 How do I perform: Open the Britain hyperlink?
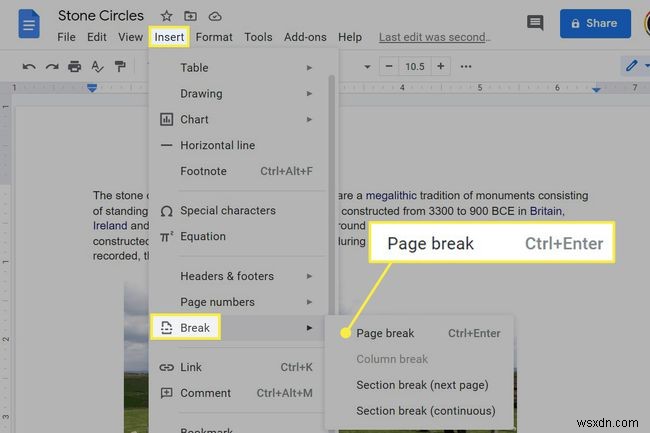pyautogui.click(x=546, y=211)
